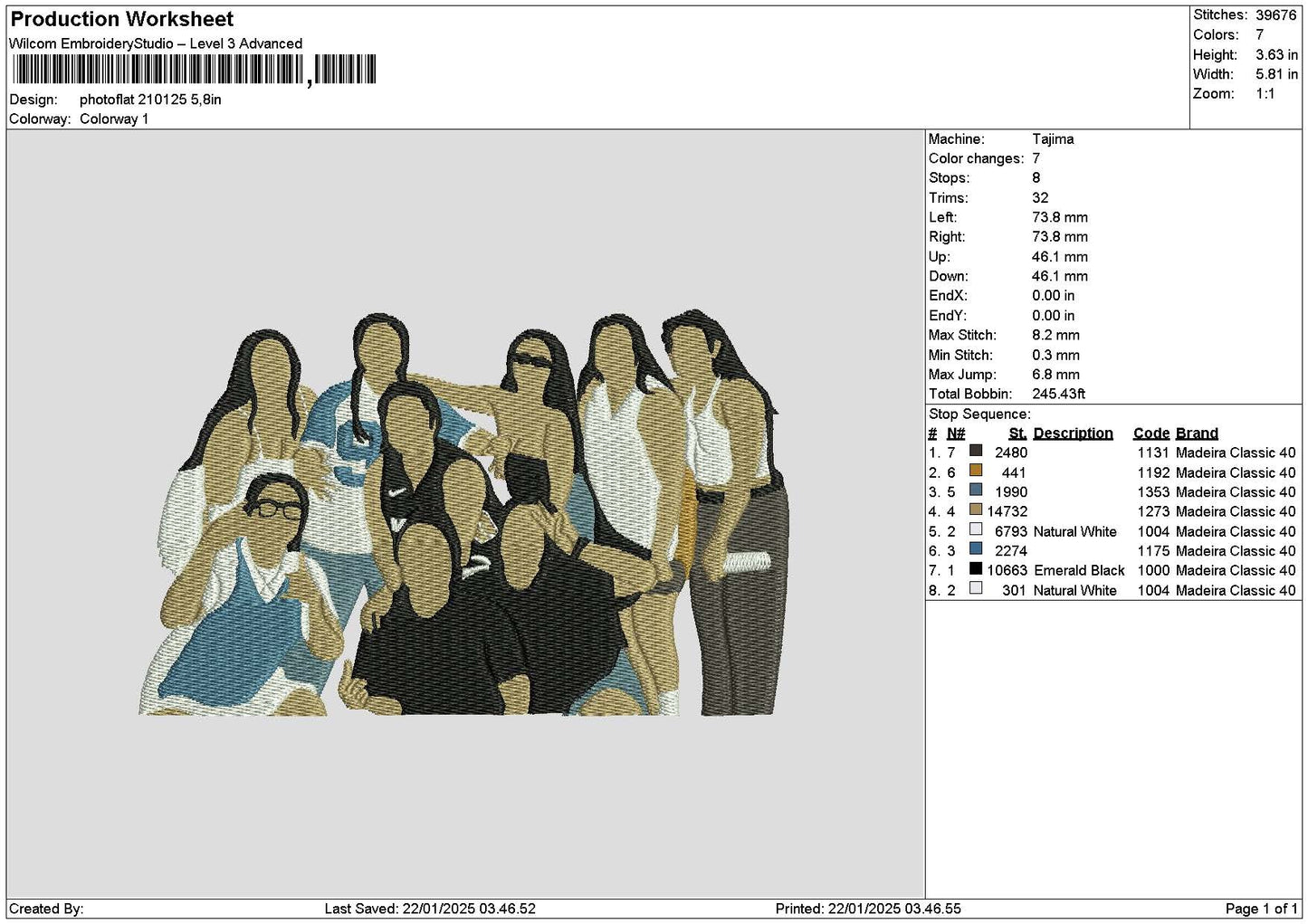This screenshot has width=1308, height=924.
Task: Click the barcode under the worksheet title
Action: point(194,70)
